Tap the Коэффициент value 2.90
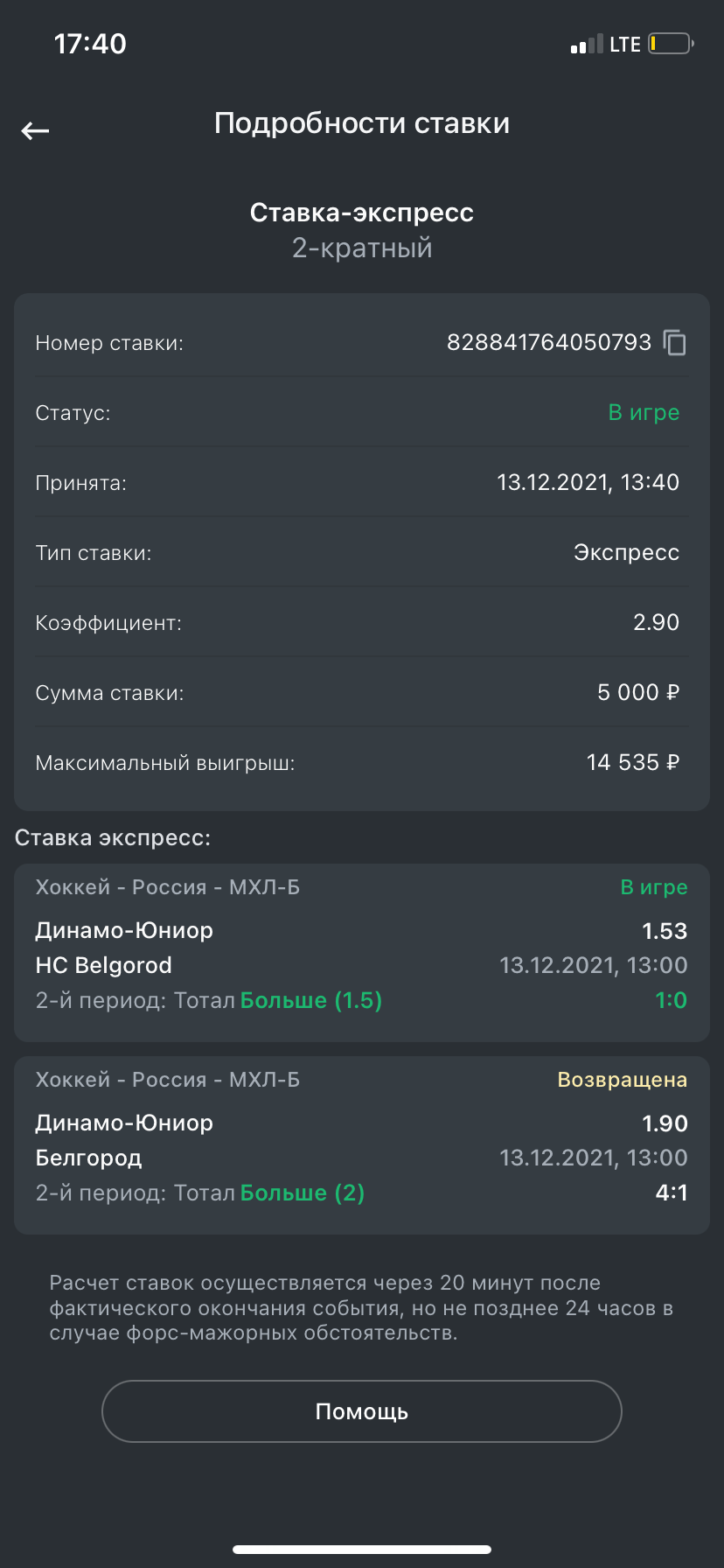Screen dimensions: 724x1568 656,622
